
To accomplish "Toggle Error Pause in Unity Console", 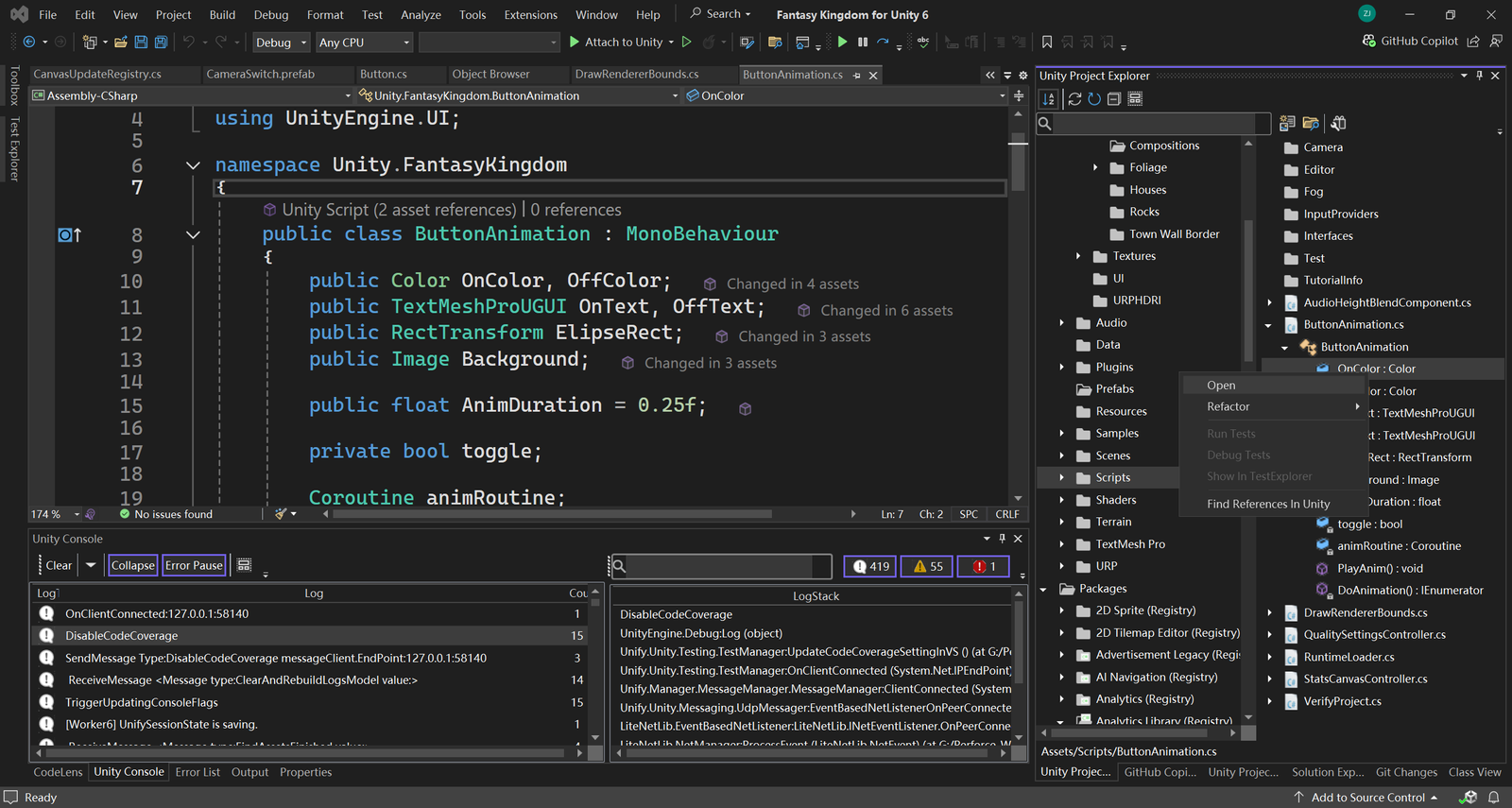I will coord(194,565).
